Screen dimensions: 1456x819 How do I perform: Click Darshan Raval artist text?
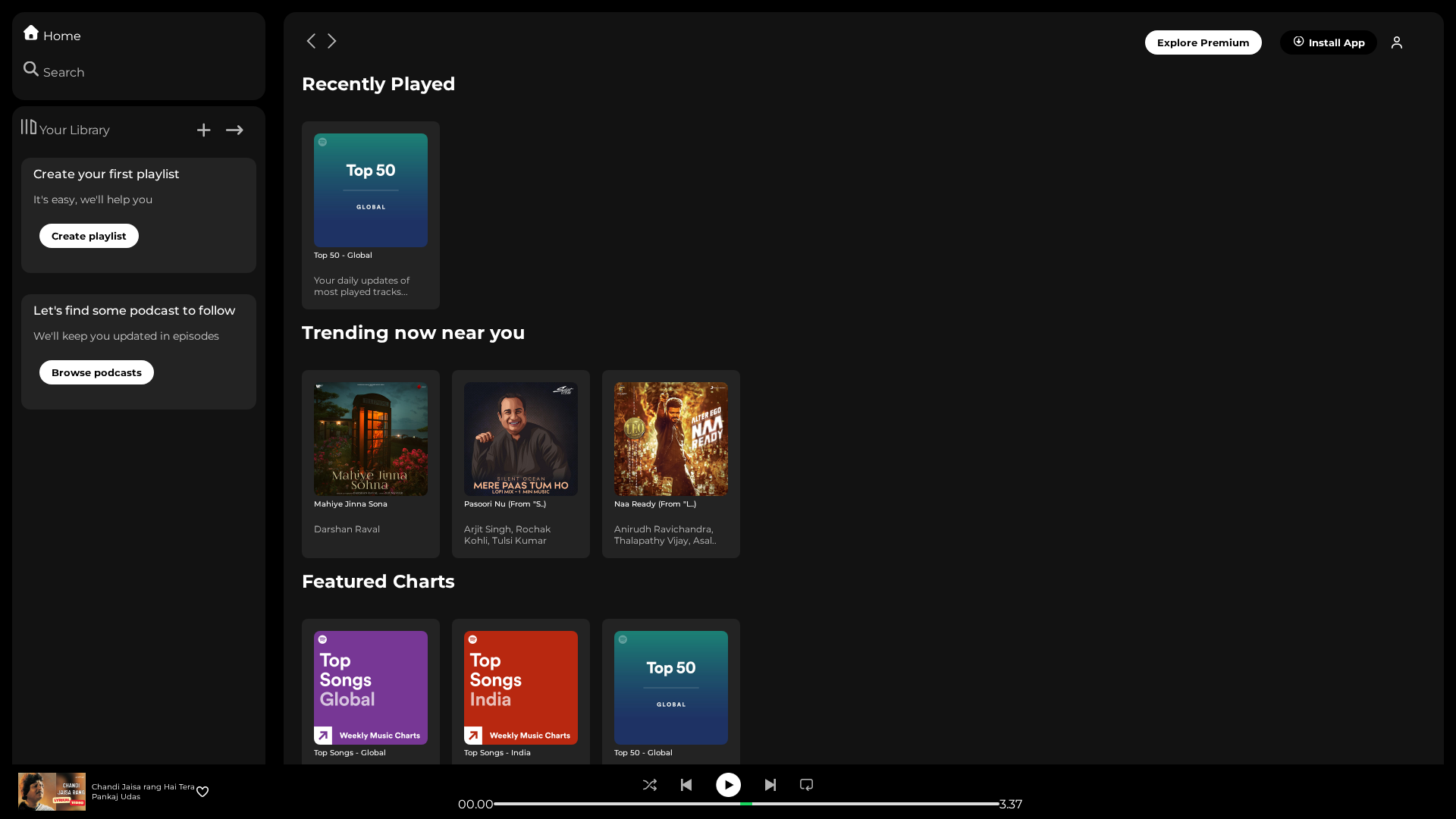tap(347, 529)
